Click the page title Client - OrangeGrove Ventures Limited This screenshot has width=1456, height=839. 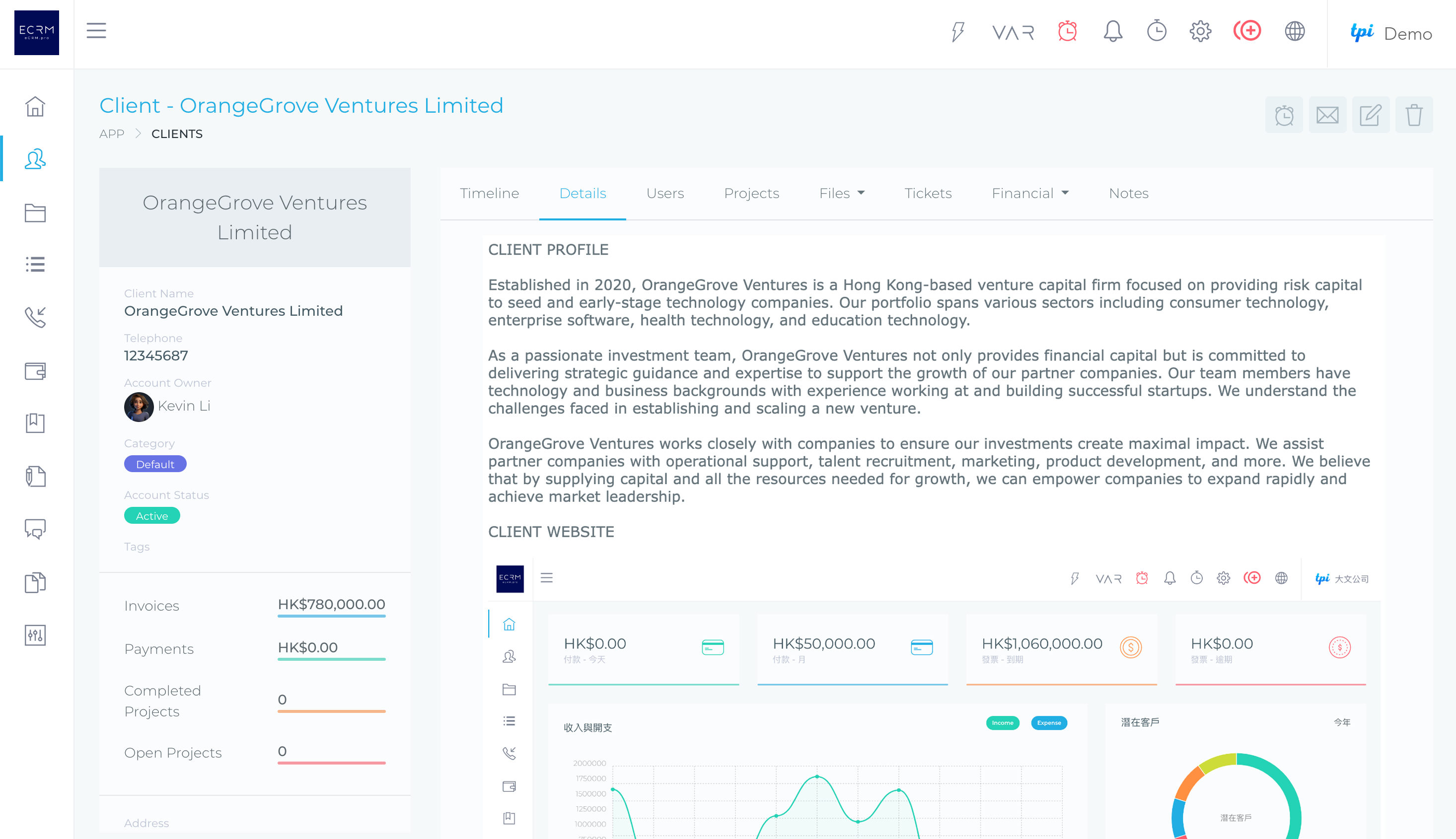point(301,105)
